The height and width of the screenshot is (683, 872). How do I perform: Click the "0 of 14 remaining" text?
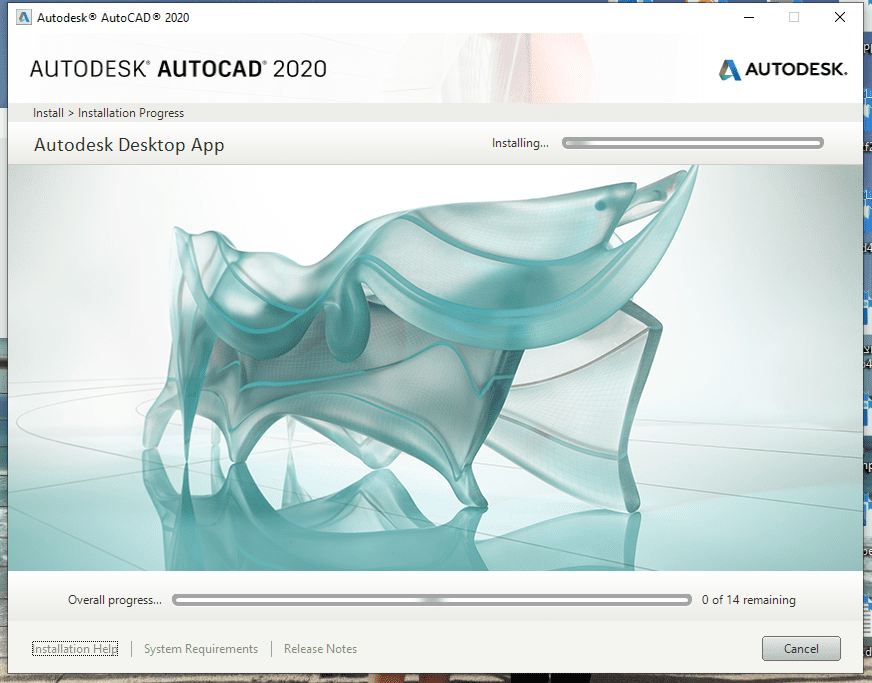[x=749, y=600]
